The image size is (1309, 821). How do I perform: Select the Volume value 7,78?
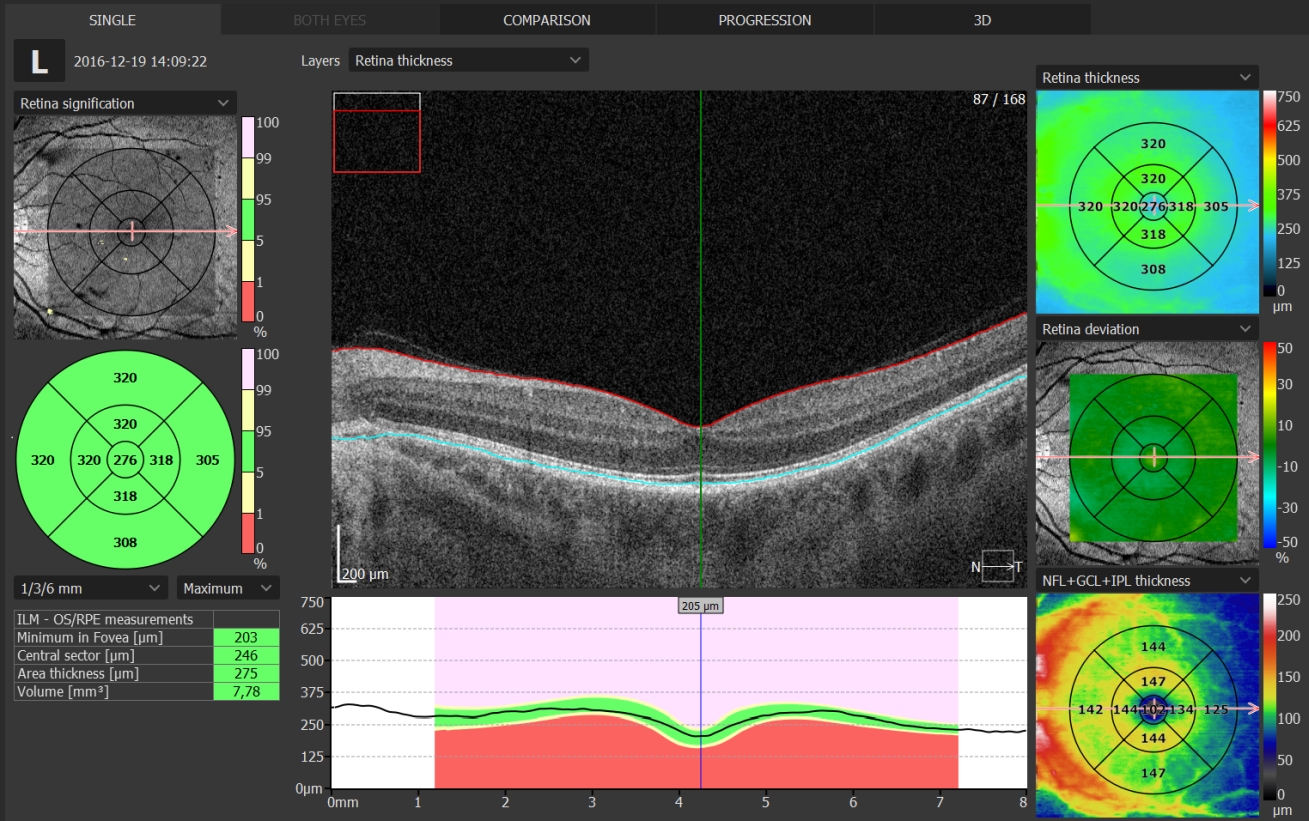246,691
